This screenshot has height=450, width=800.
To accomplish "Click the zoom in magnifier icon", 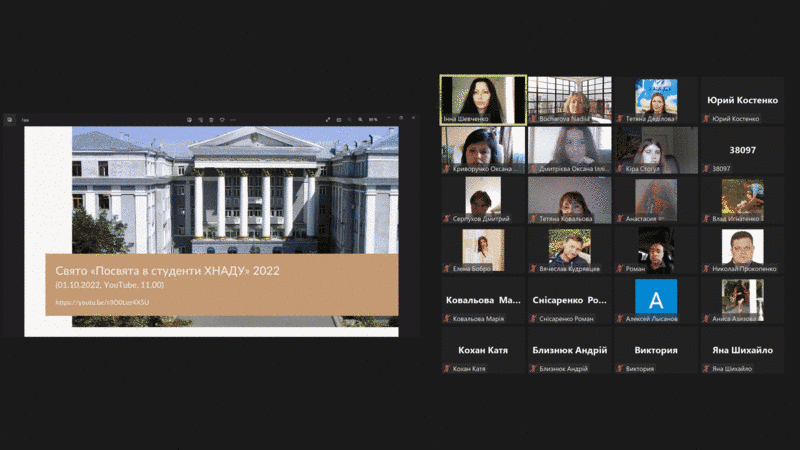I will [360, 119].
